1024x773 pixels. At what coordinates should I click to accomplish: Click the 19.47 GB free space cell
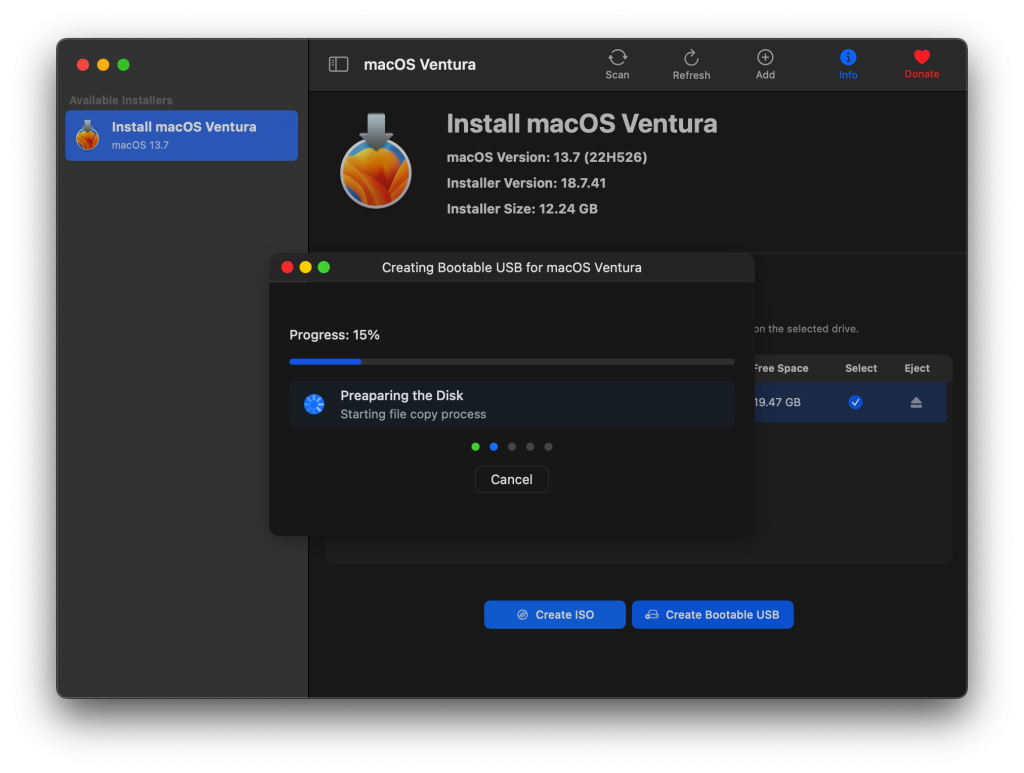777,402
